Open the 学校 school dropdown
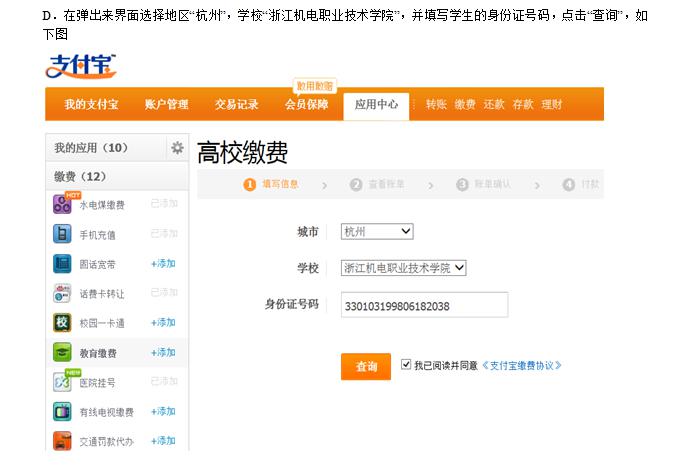This screenshot has width=693, height=465. [x=404, y=268]
